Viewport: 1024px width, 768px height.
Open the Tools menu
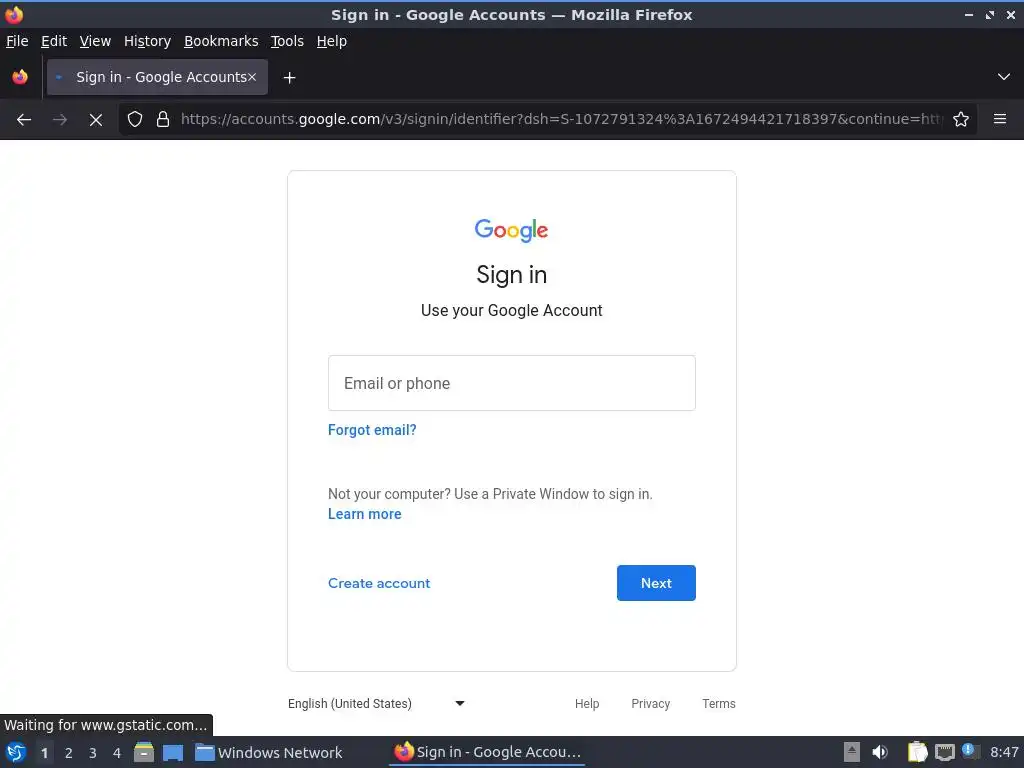point(287,41)
